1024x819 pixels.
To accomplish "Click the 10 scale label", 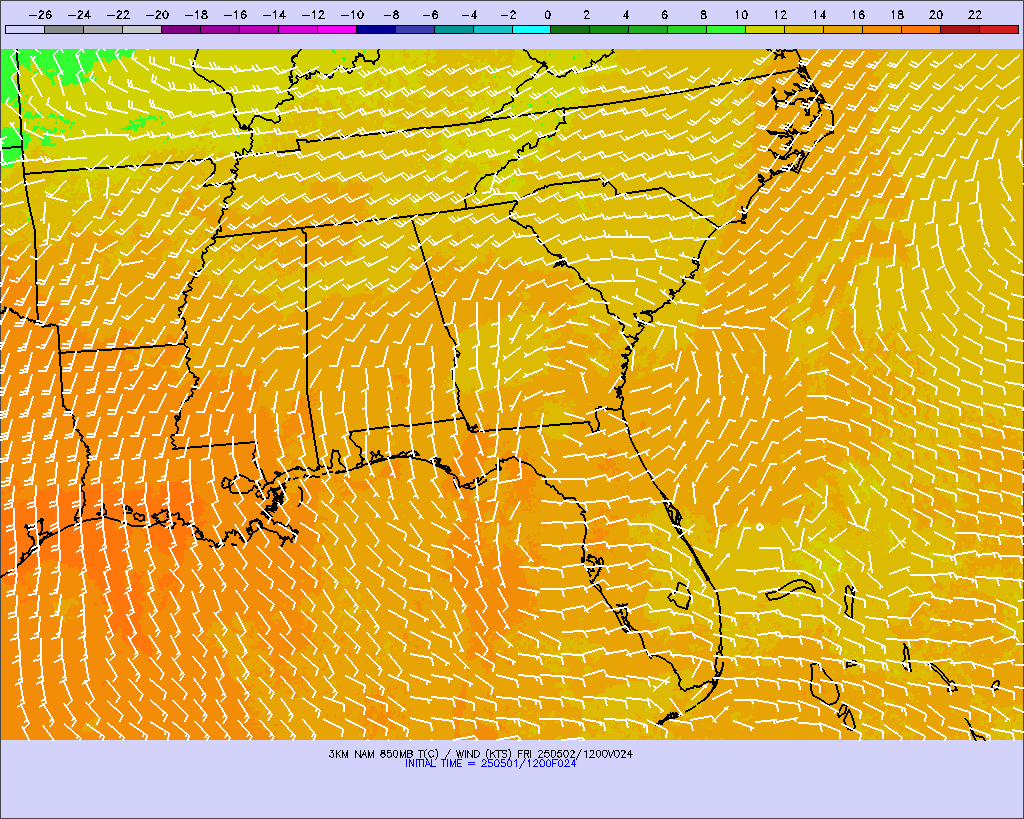I will (741, 15).
